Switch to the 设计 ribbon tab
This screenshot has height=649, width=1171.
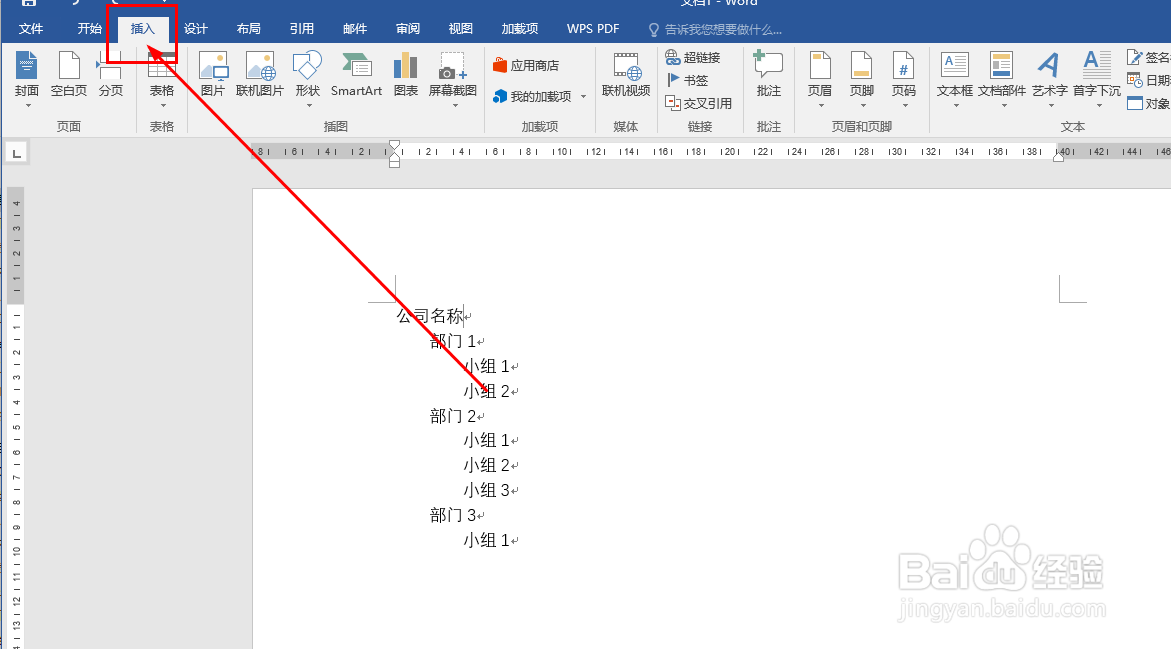[x=195, y=28]
